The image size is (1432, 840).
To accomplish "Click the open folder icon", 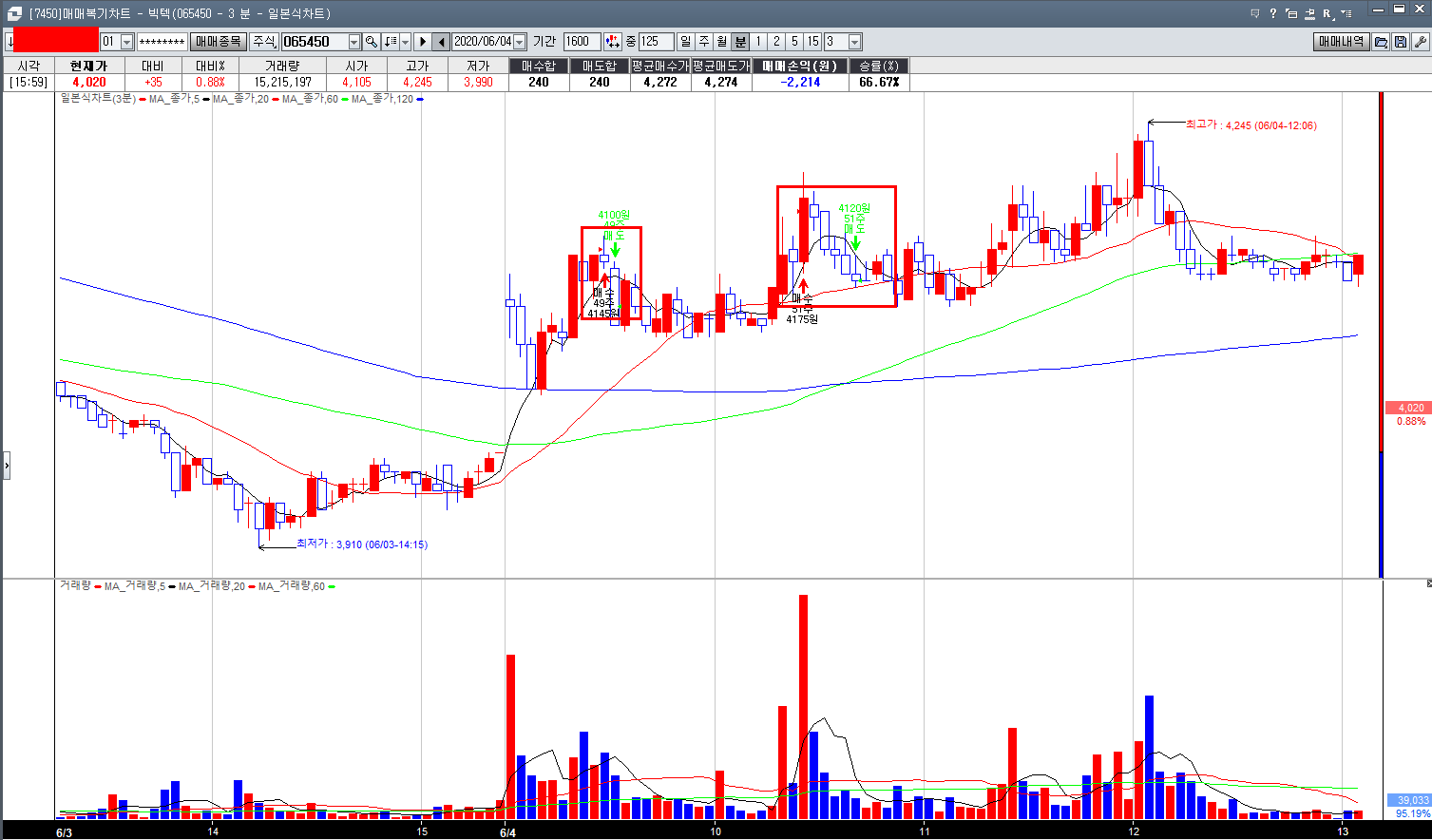I will [1382, 42].
